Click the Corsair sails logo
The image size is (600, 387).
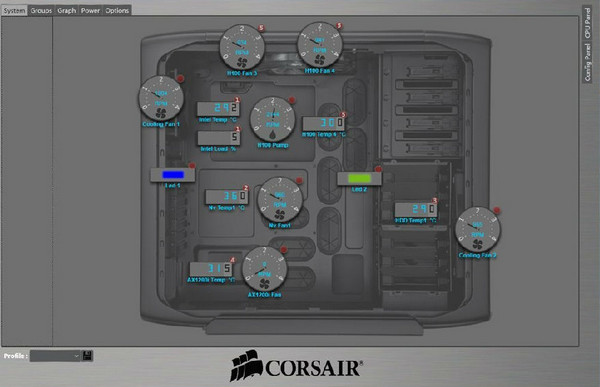(x=246, y=366)
